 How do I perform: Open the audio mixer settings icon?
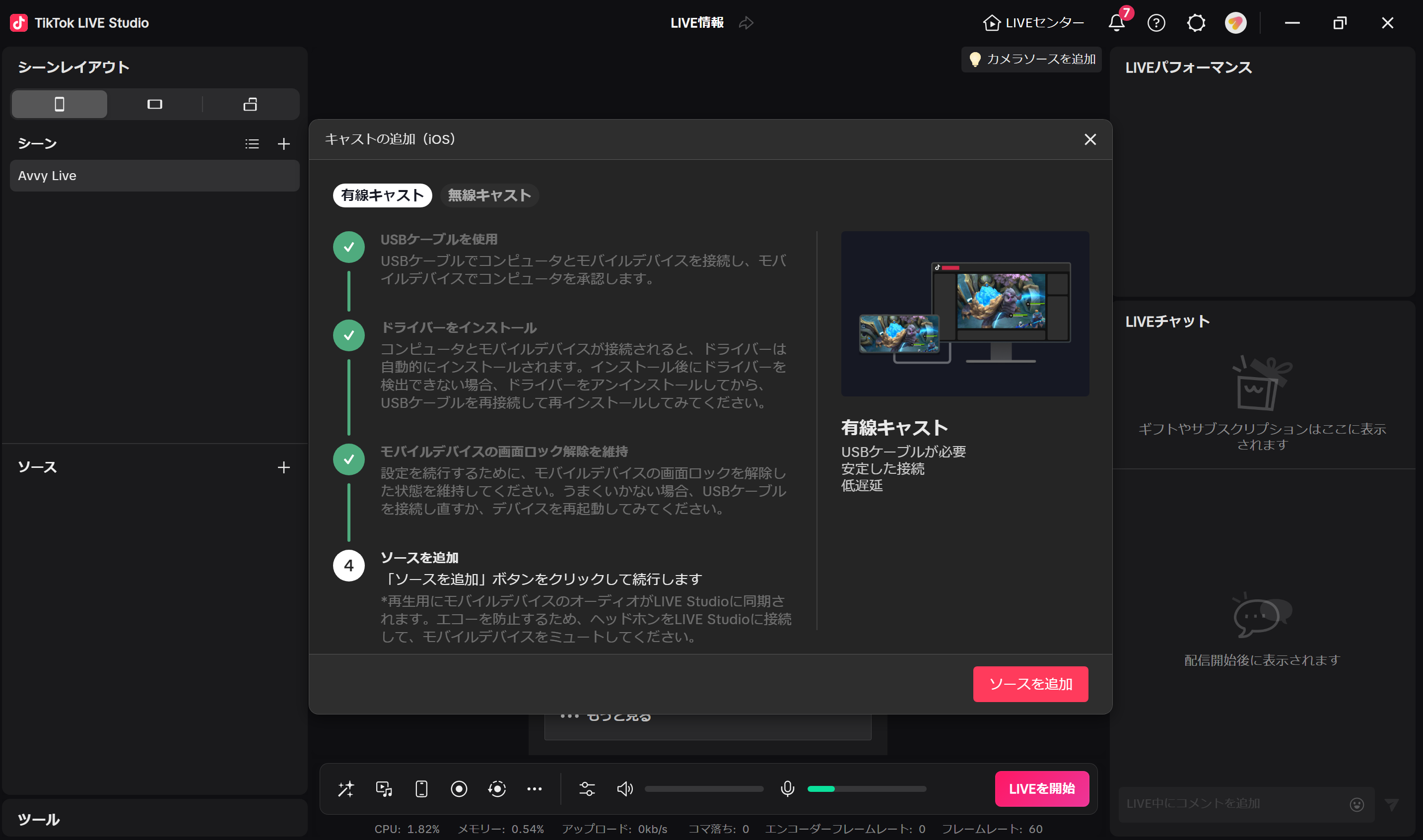(587, 788)
